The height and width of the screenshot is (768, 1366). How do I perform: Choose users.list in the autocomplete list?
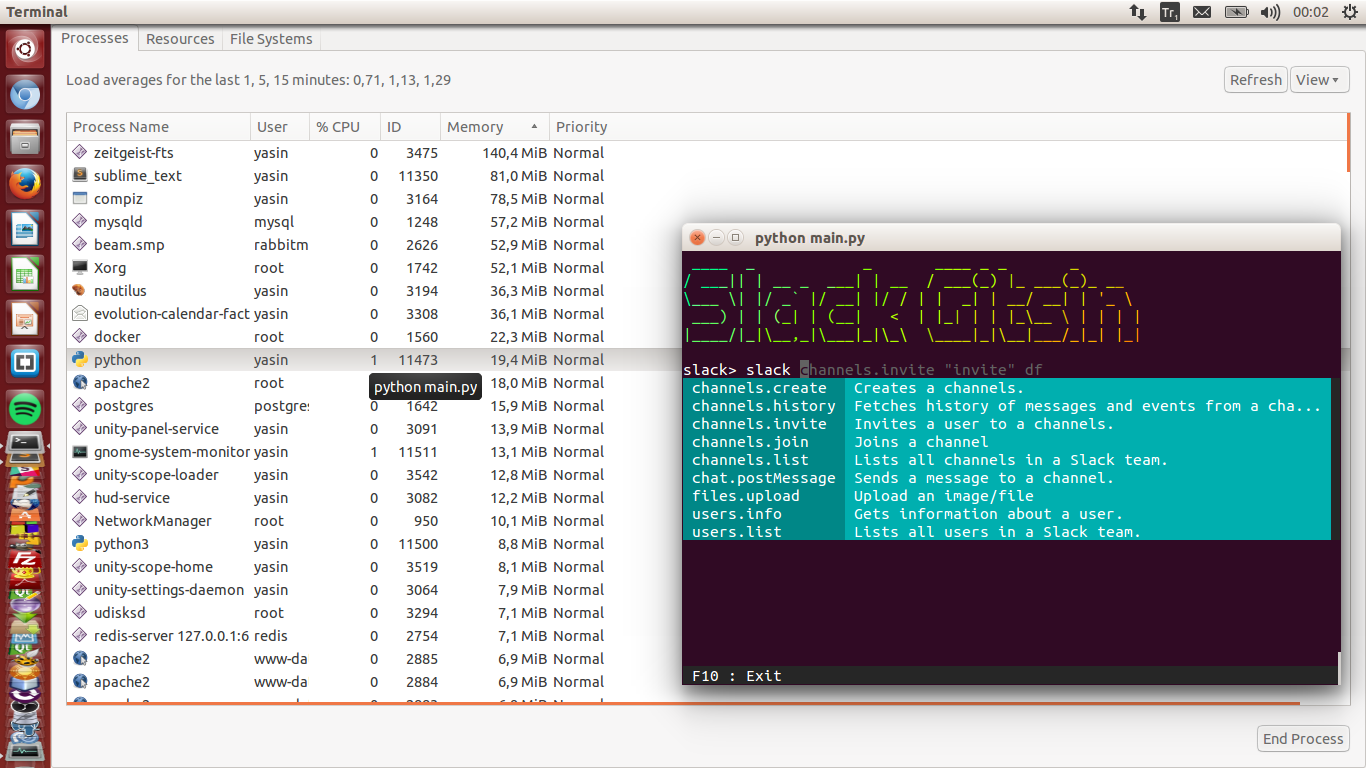tap(1007, 532)
